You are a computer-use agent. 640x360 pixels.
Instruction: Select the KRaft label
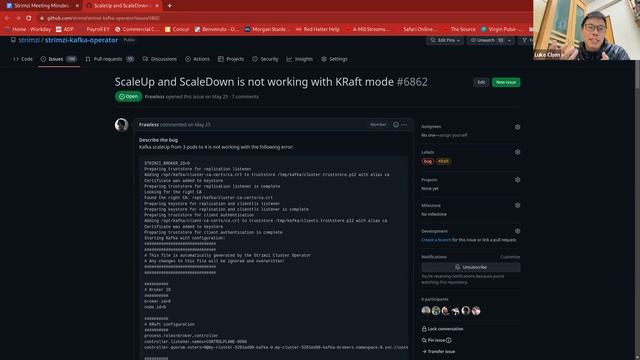point(443,161)
